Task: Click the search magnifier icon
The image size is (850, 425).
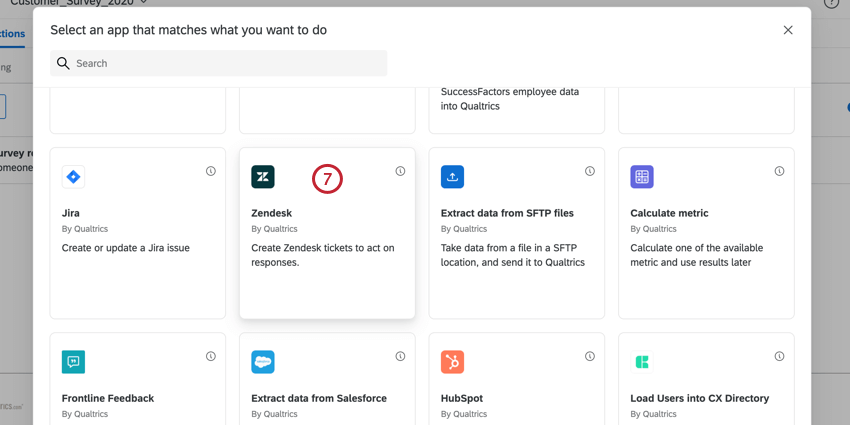Action: click(x=63, y=63)
